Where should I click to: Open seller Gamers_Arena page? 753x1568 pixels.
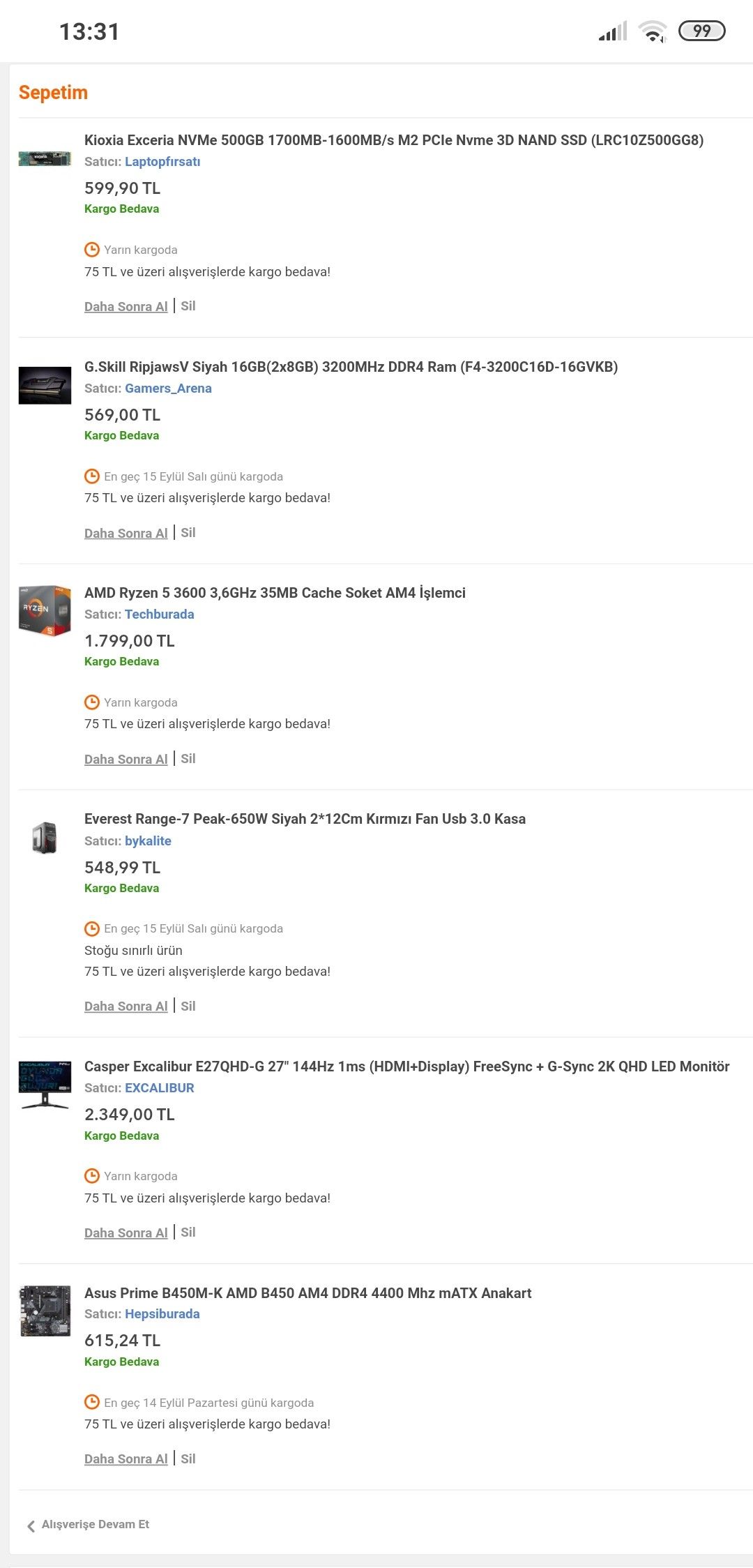pos(168,388)
